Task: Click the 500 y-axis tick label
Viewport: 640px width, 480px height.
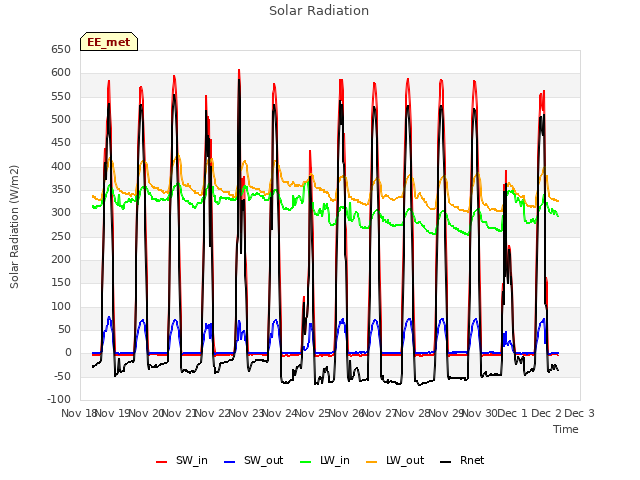Action: (x=61, y=120)
